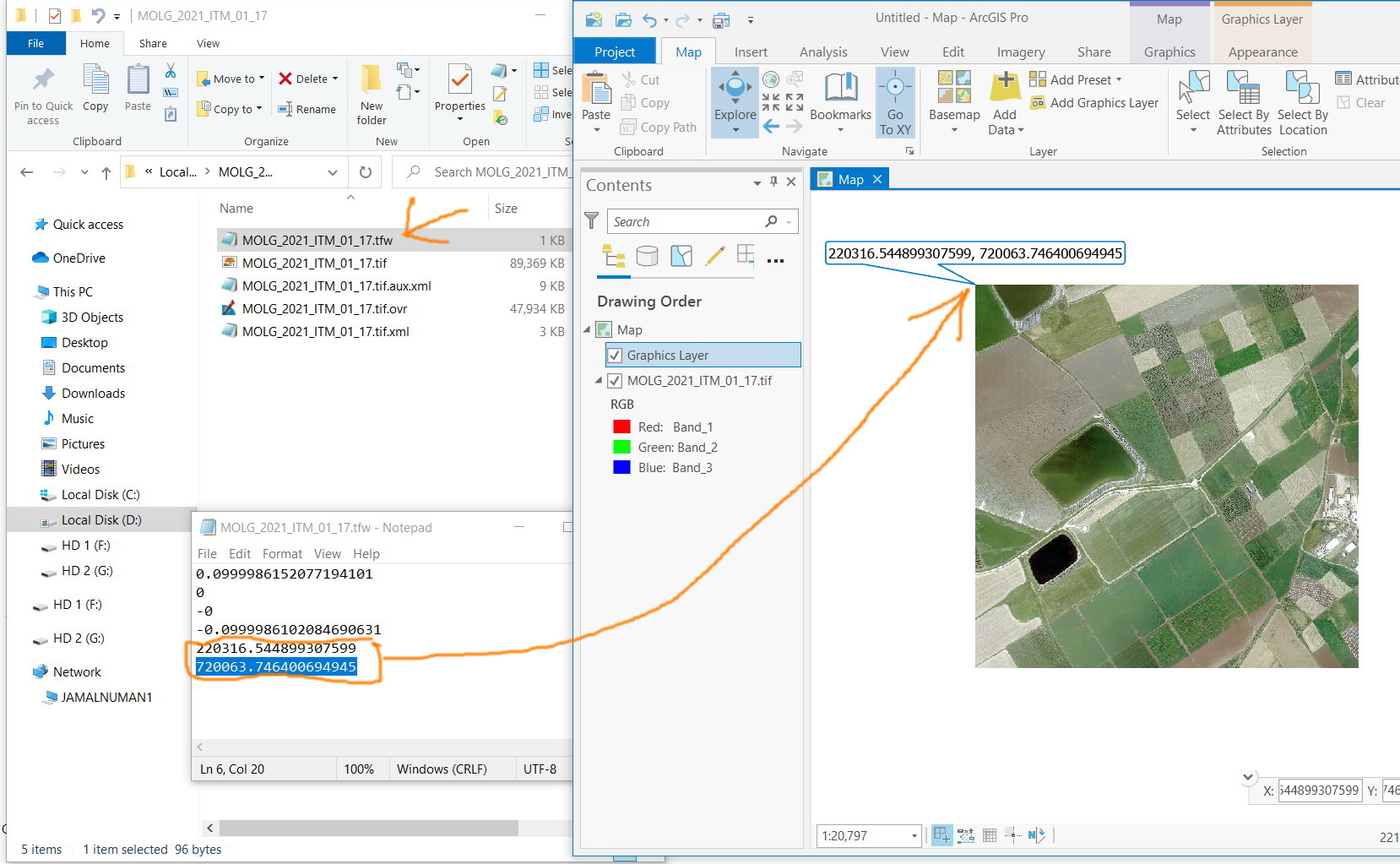This screenshot has width=1400, height=864.
Task: Open Select By Location
Action: pyautogui.click(x=1303, y=102)
